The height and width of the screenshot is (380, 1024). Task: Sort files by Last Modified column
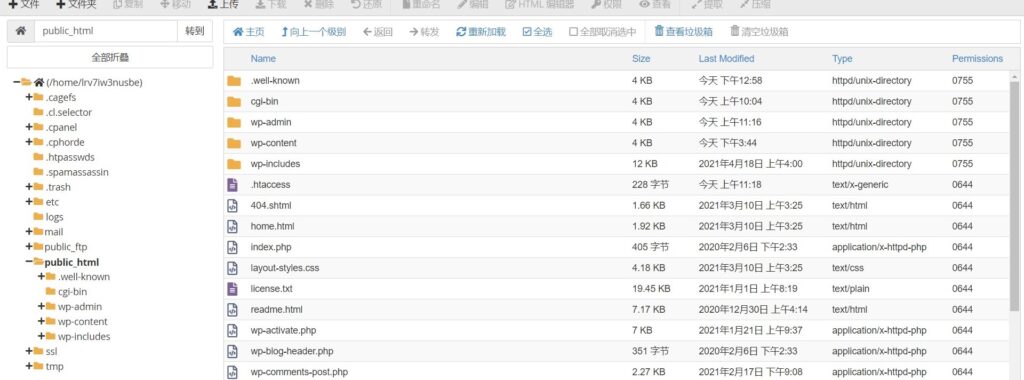point(726,58)
